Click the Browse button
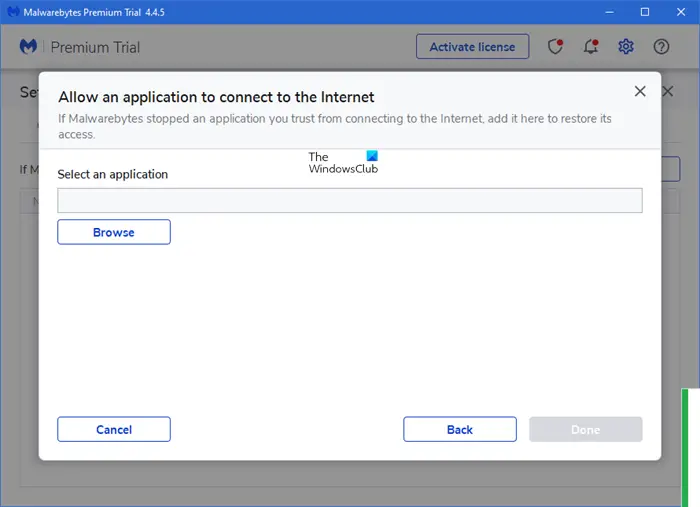 coord(114,232)
